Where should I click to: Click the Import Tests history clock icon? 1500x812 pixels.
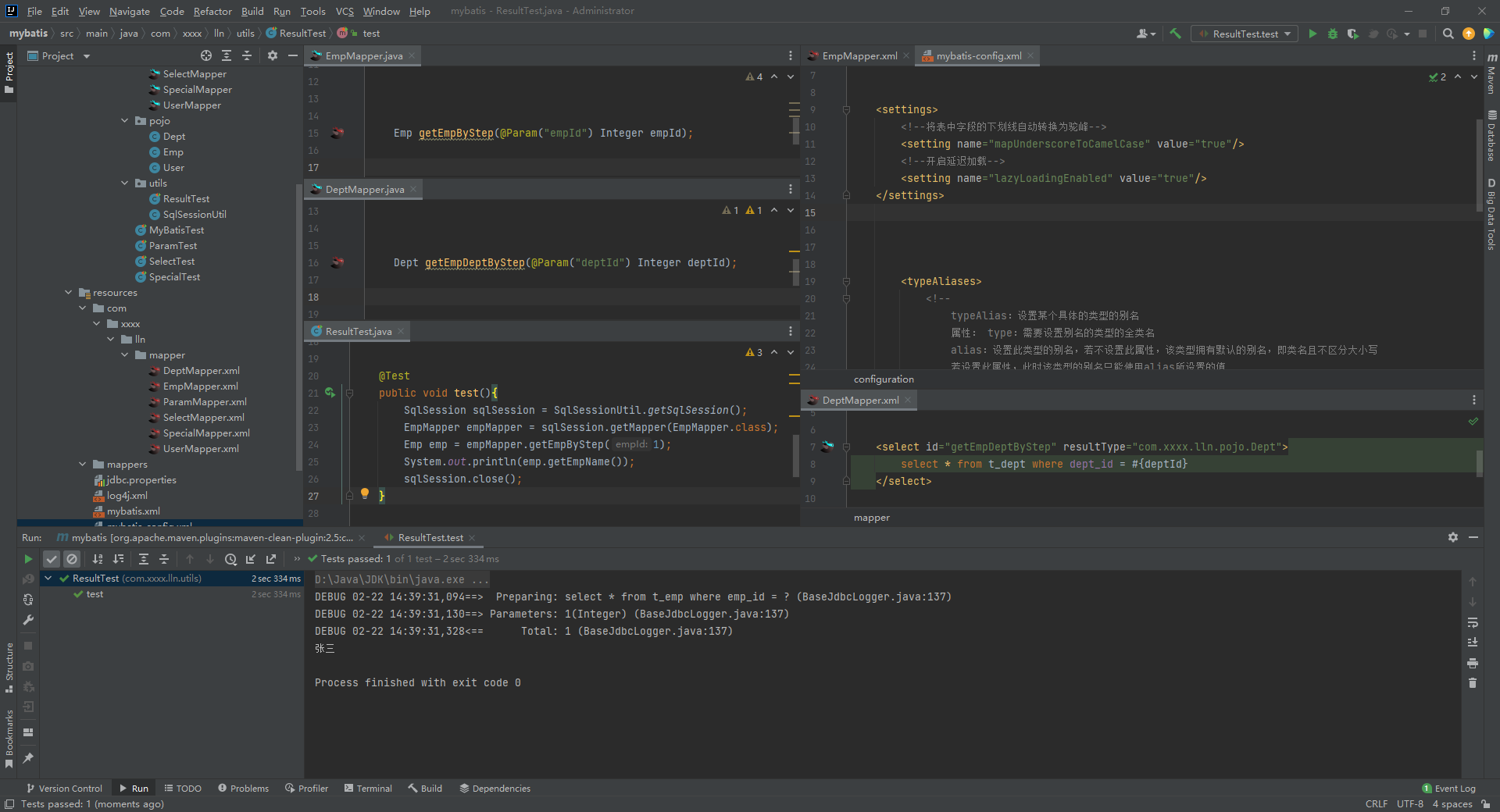(x=230, y=559)
